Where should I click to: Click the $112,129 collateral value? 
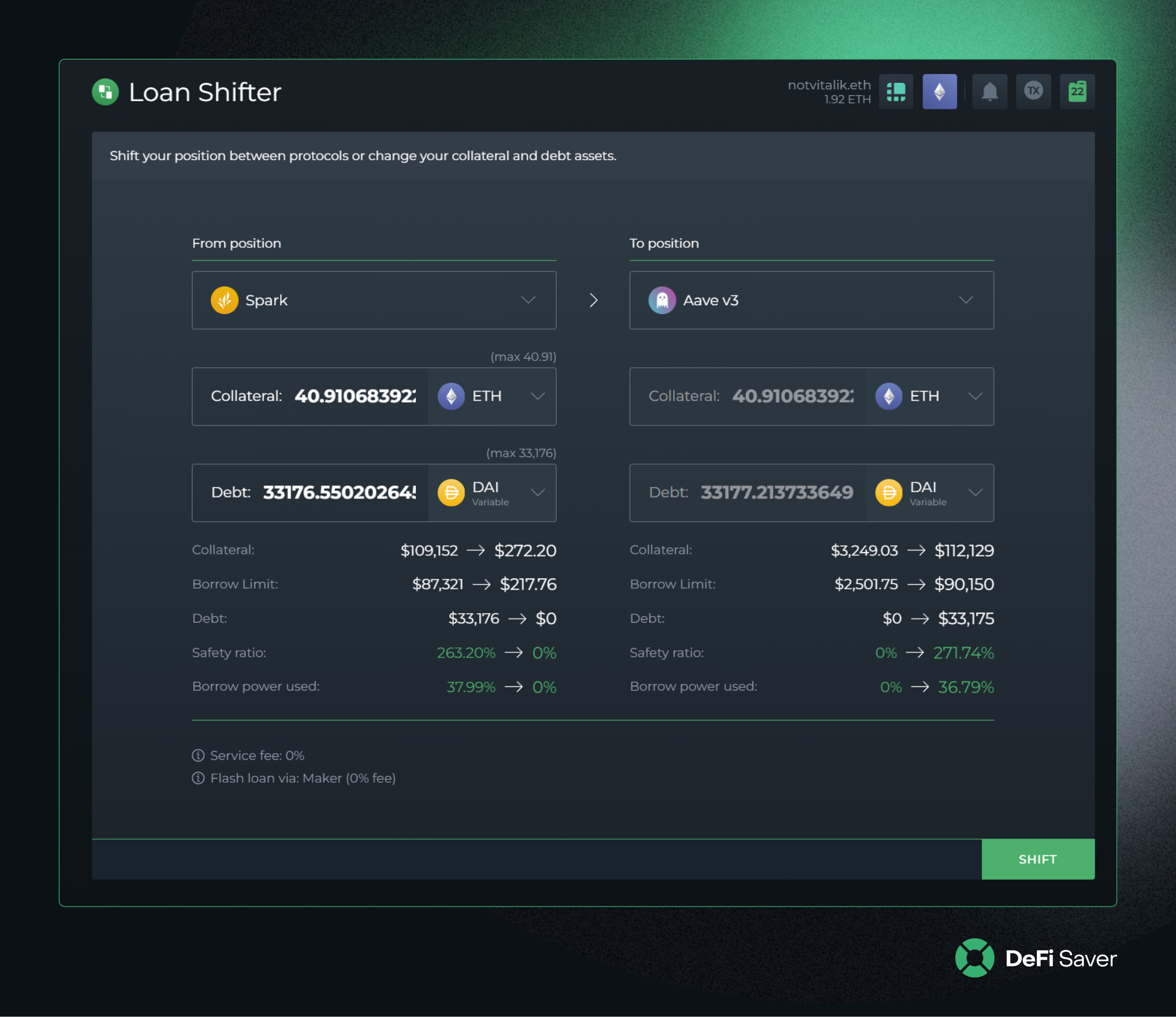964,550
